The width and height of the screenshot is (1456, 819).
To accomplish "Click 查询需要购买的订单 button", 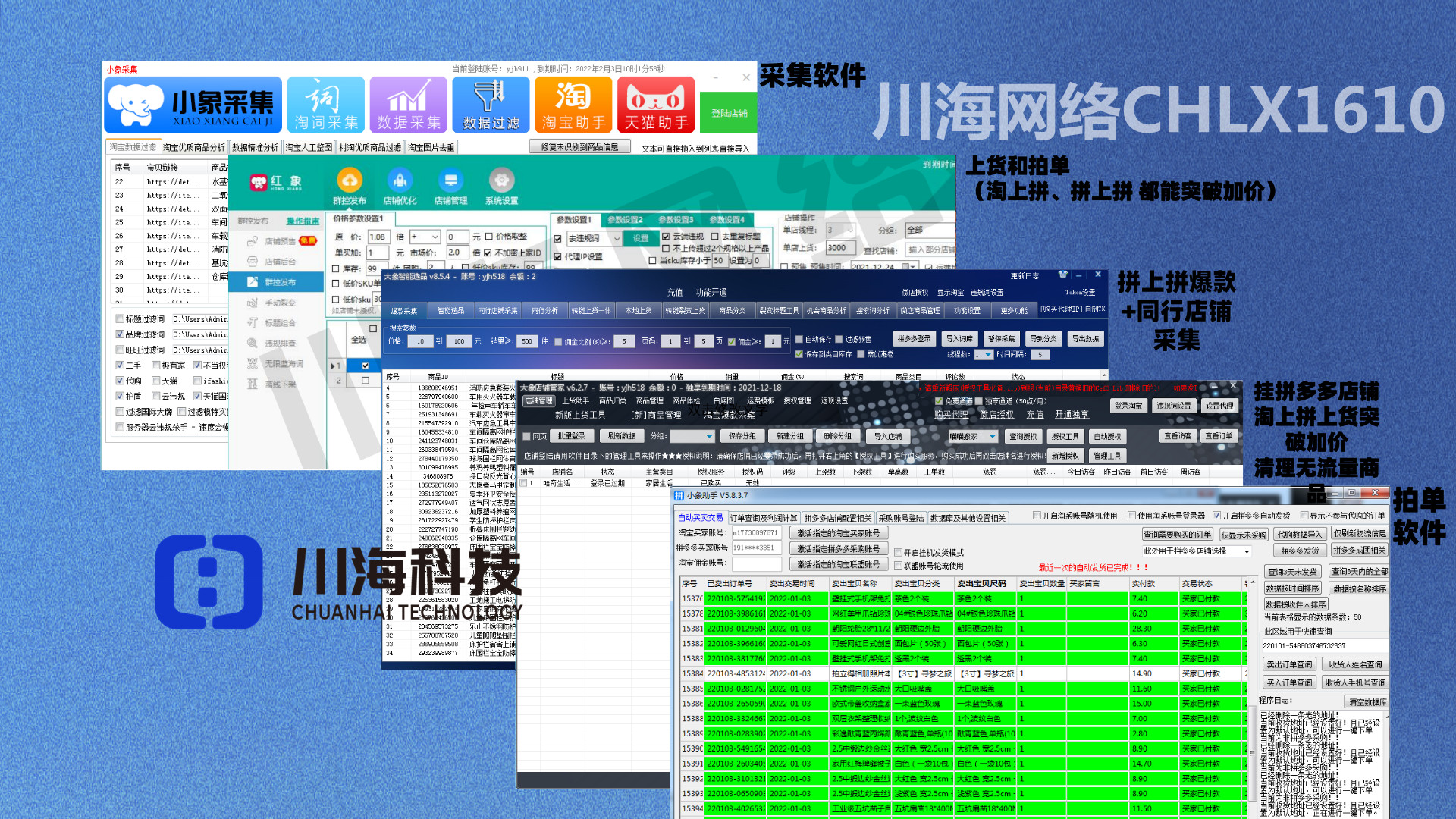I will tap(1177, 535).
